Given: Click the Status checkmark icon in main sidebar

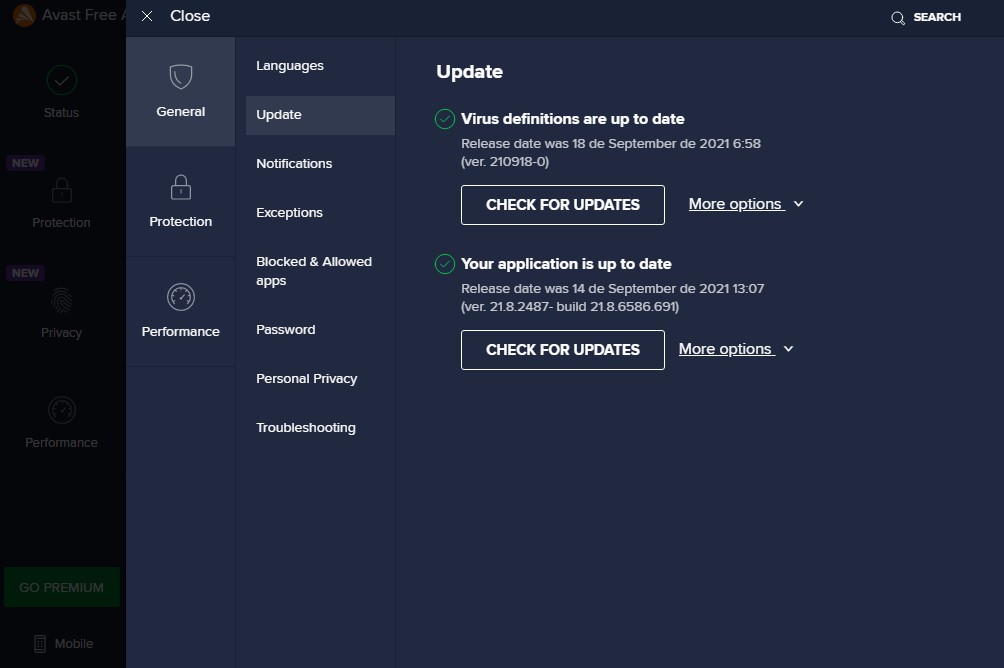Looking at the screenshot, I should click(61, 80).
